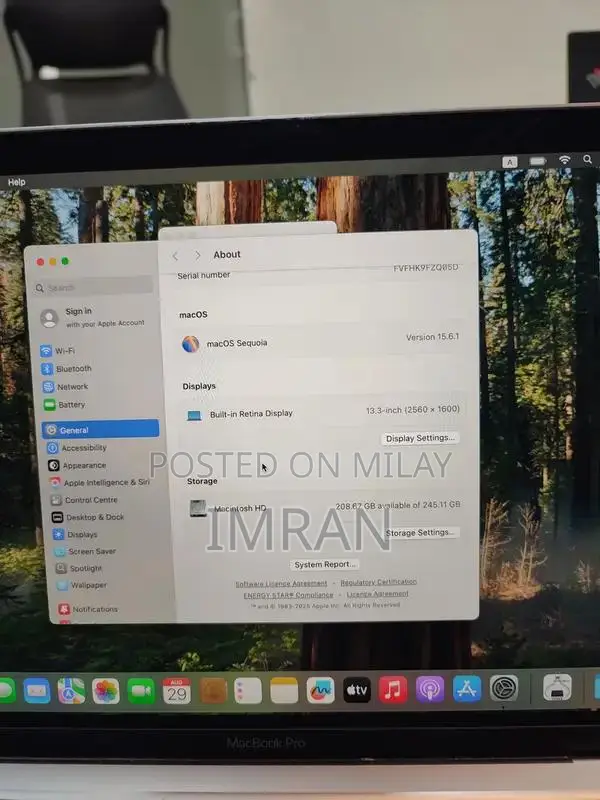The image size is (600, 800).
Task: Open the App Store from the Dock
Action: 467,688
